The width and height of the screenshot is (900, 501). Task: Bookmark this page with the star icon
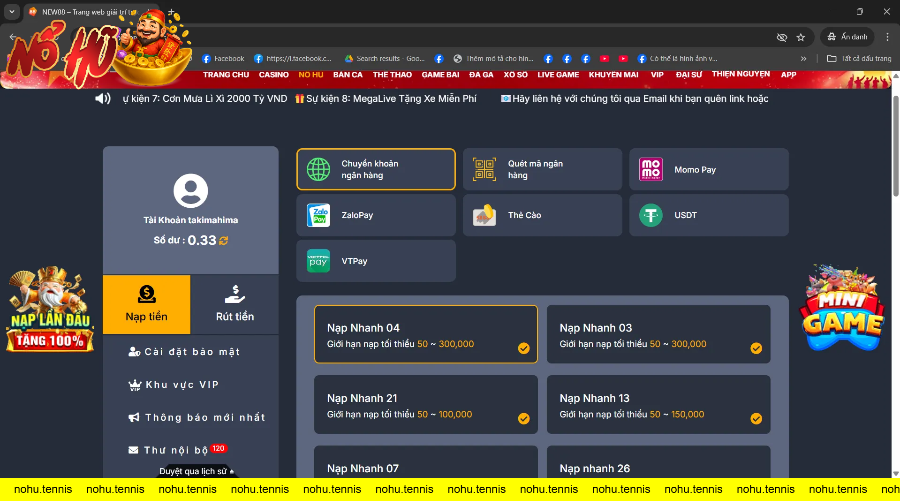800,37
